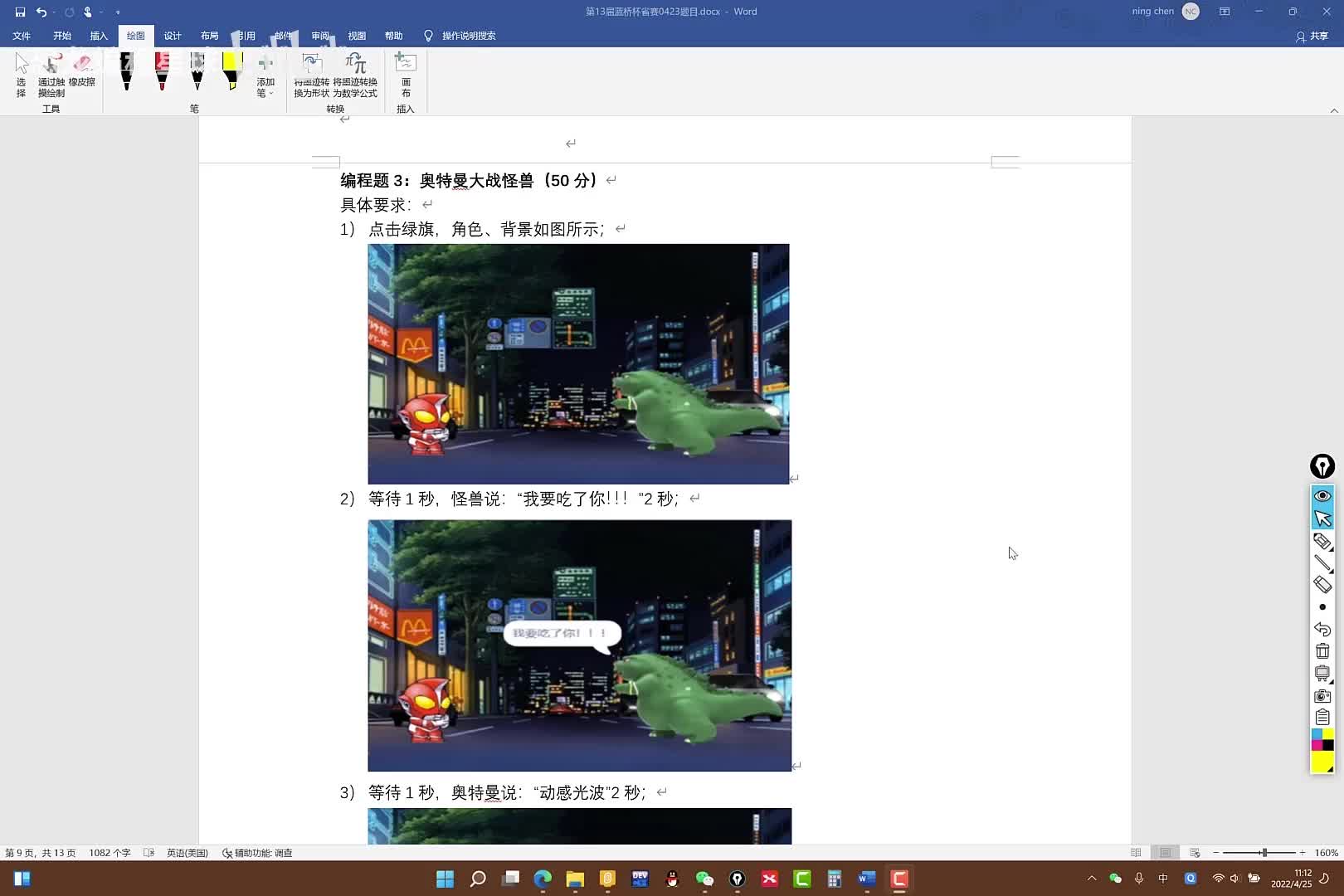Select the arrow cursor tool in annotation toolbar

1322,519
